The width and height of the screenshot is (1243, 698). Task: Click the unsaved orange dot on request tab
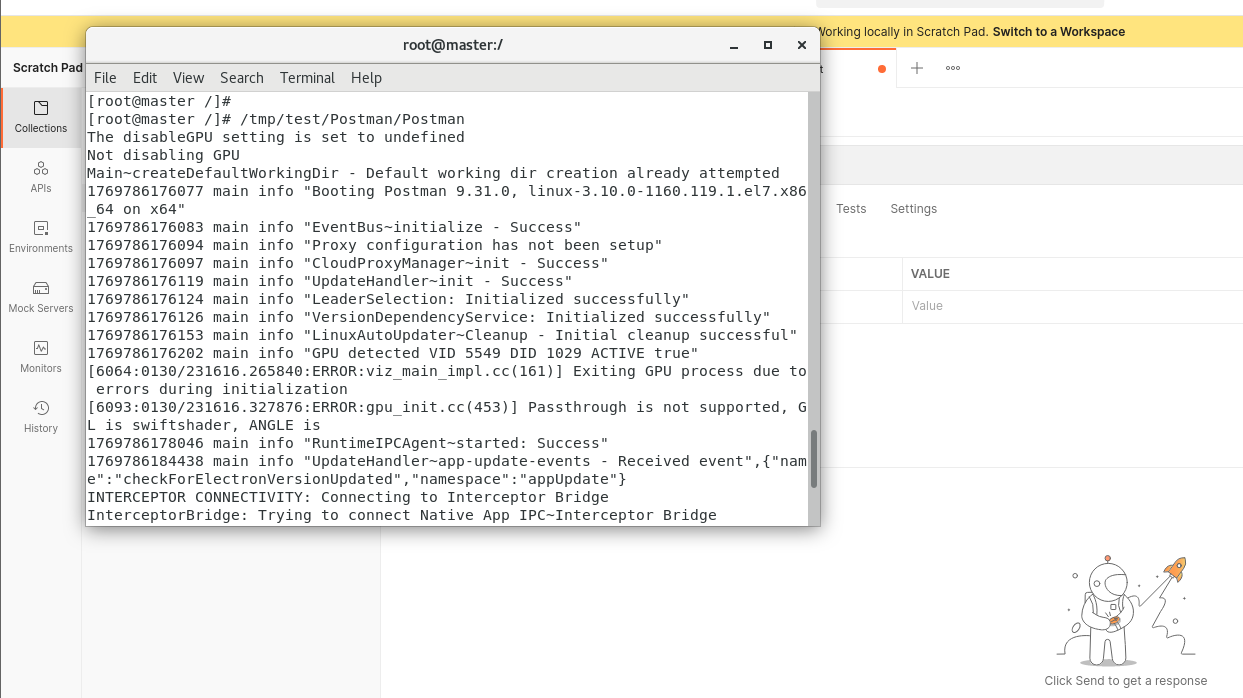point(882,69)
